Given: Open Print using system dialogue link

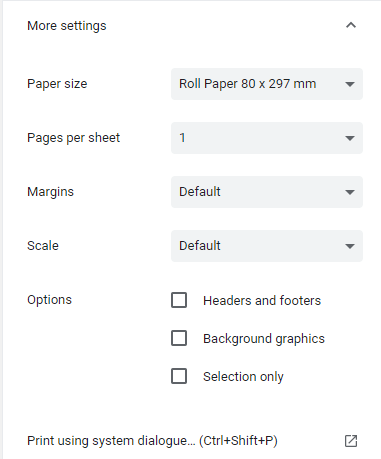Looking at the screenshot, I should point(152,441).
